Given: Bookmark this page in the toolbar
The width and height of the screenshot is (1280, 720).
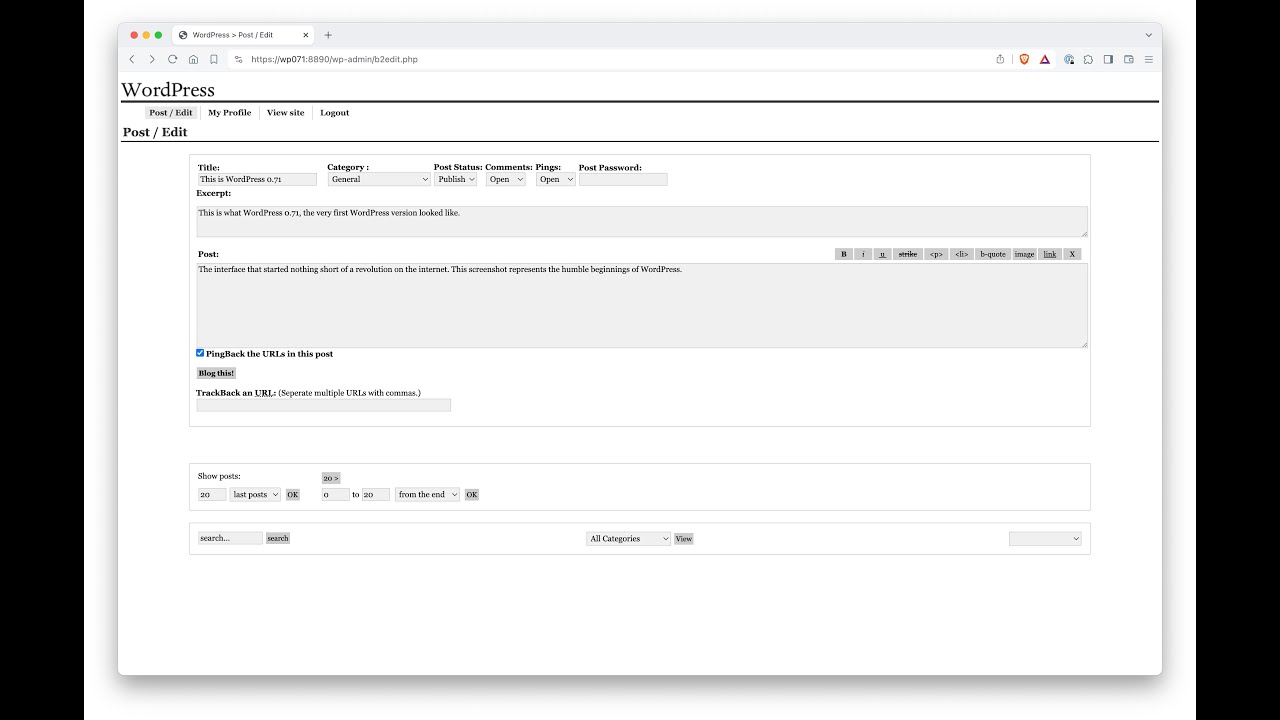Looking at the screenshot, I should pos(214,59).
